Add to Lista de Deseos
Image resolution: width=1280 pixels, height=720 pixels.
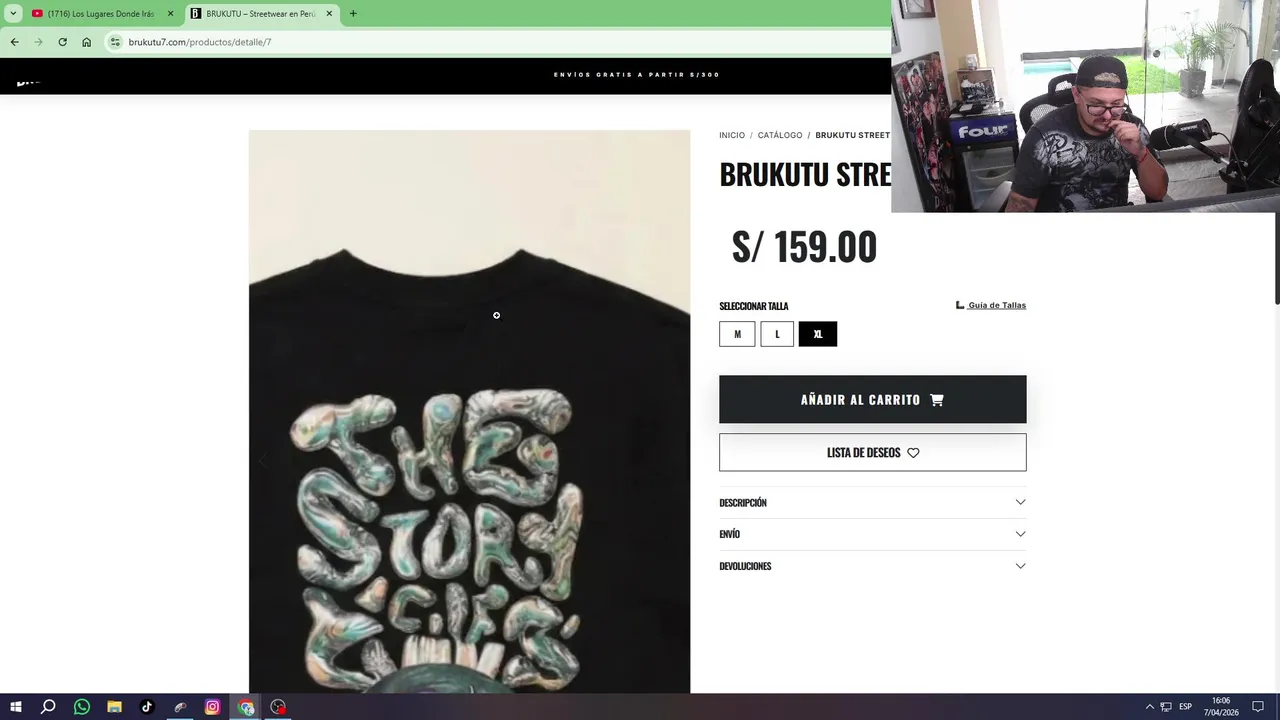click(x=872, y=452)
